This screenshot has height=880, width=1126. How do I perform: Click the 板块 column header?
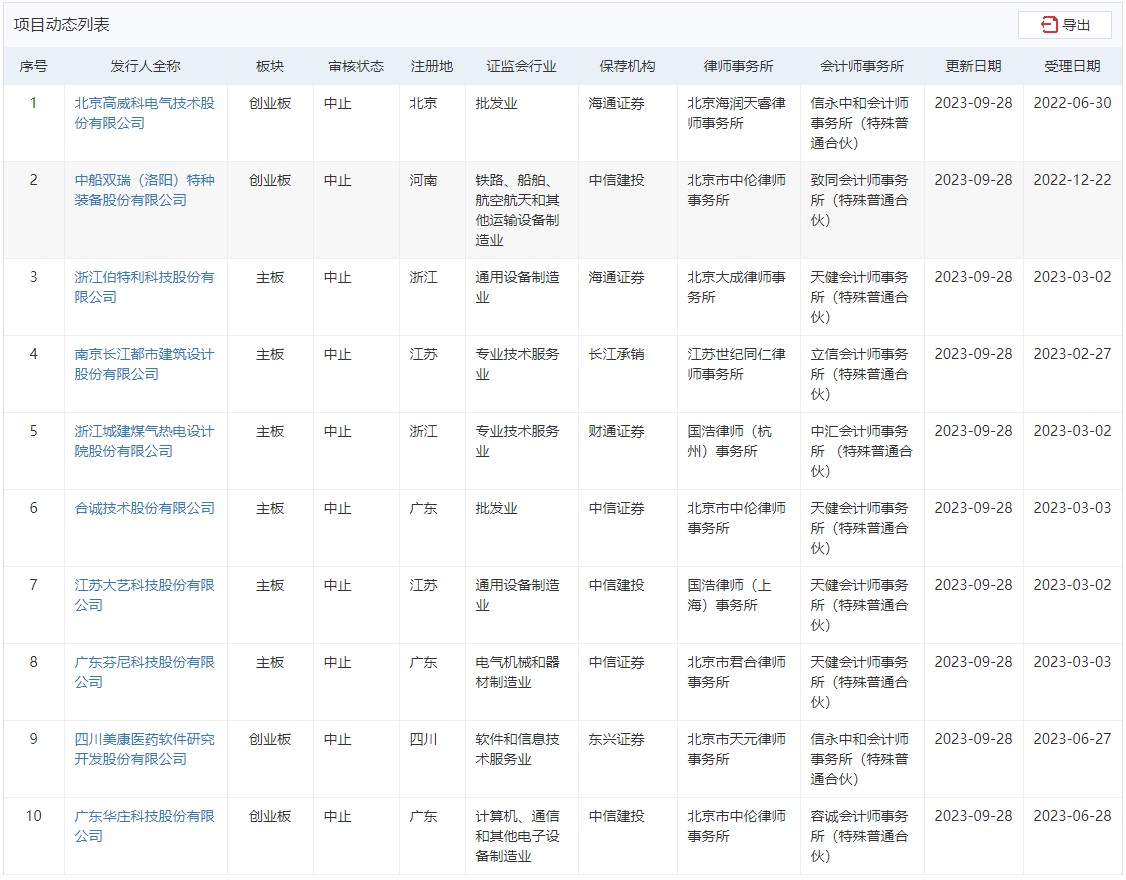point(270,66)
